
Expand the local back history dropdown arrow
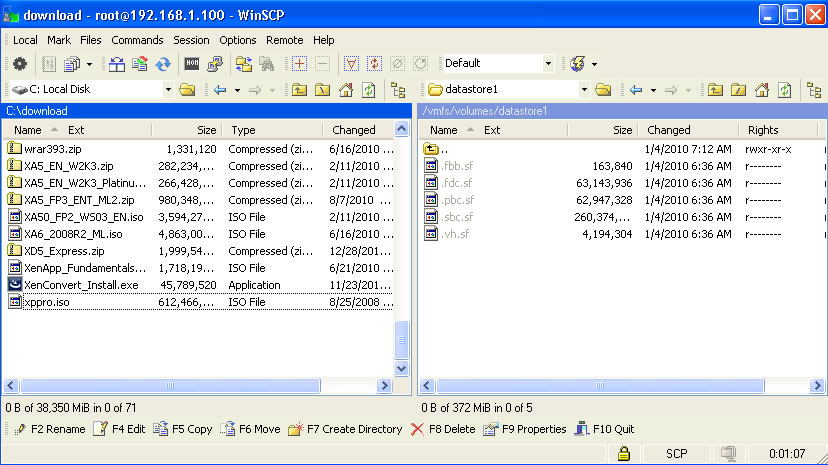[237, 90]
